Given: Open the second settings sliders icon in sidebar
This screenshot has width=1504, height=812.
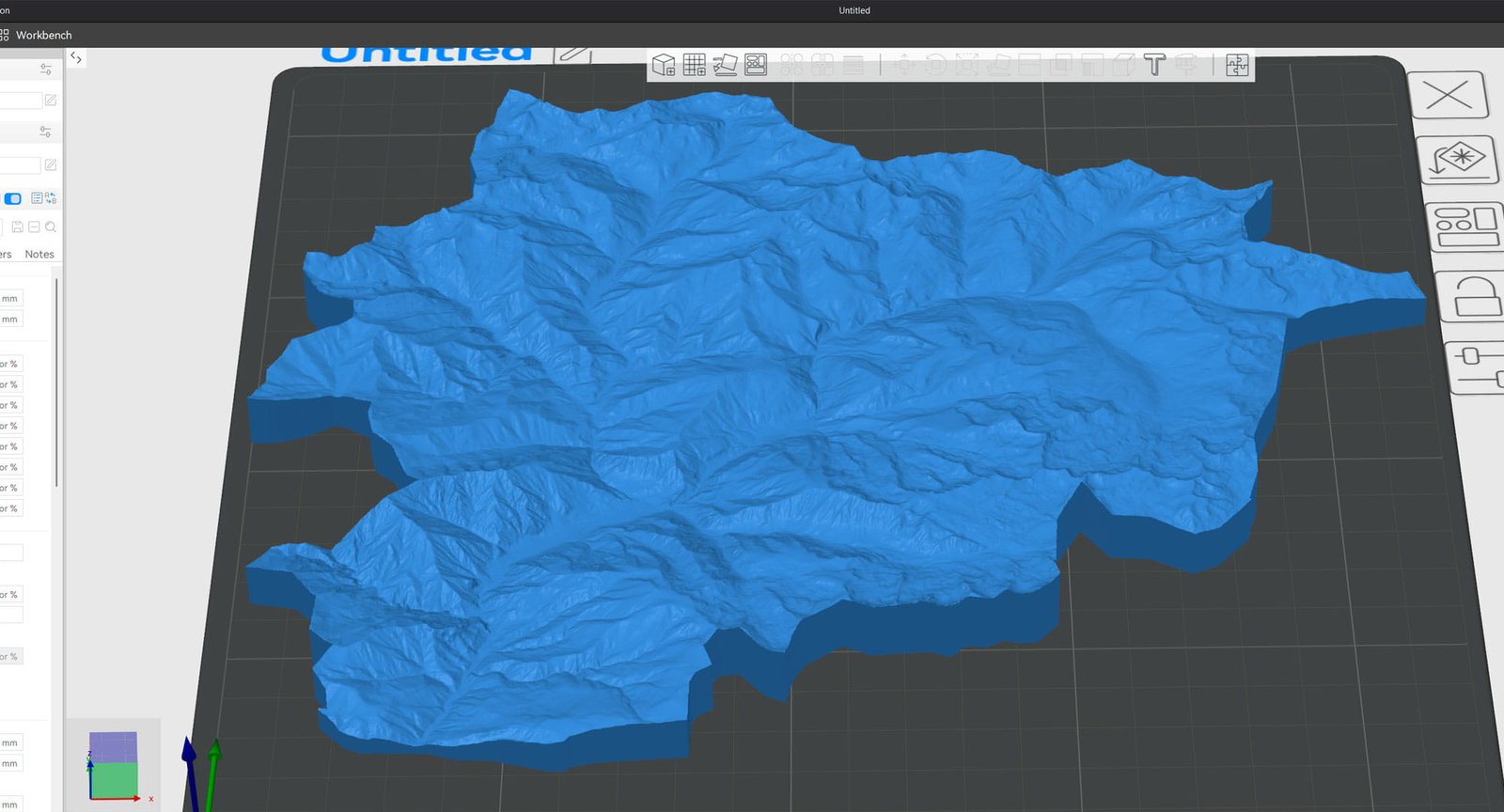Looking at the screenshot, I should click(x=45, y=132).
